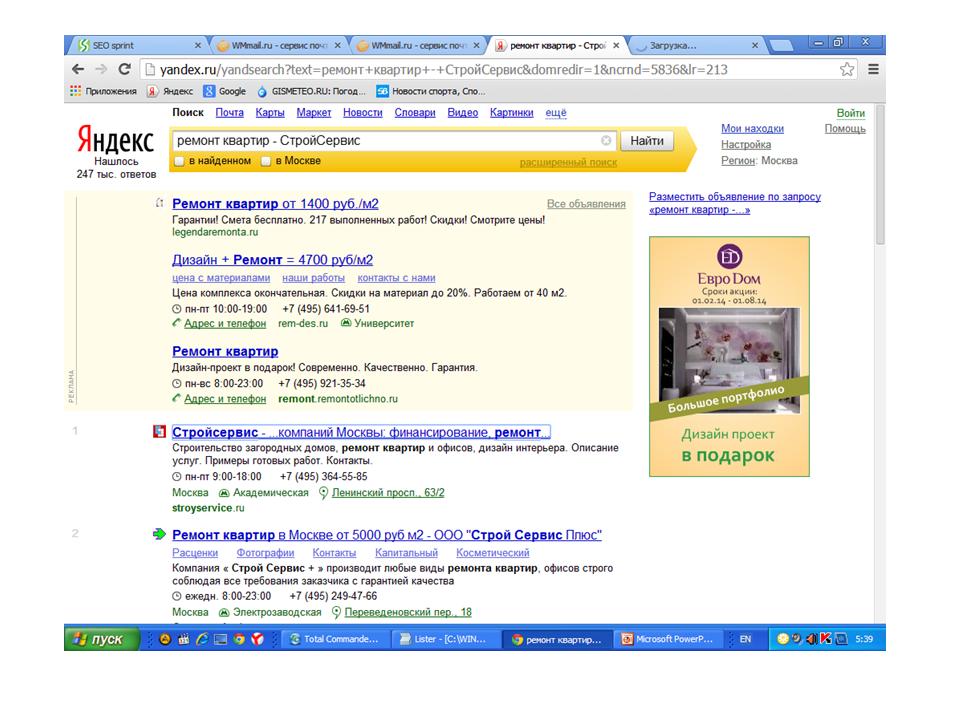
Task: Open the Google bookmark
Action: point(225,91)
